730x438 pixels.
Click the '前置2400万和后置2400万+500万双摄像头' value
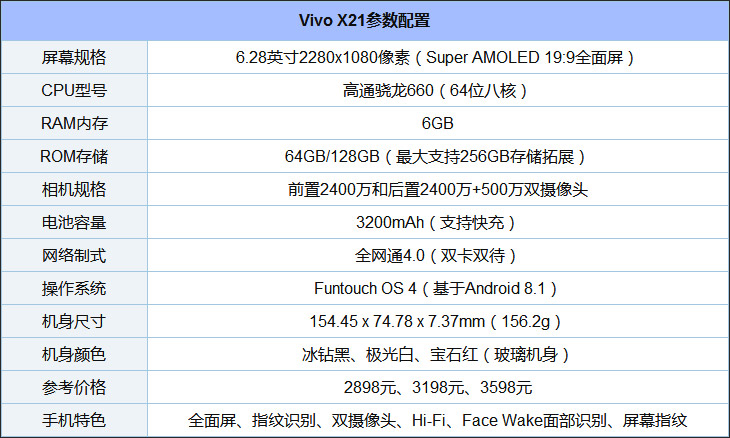(x=438, y=189)
